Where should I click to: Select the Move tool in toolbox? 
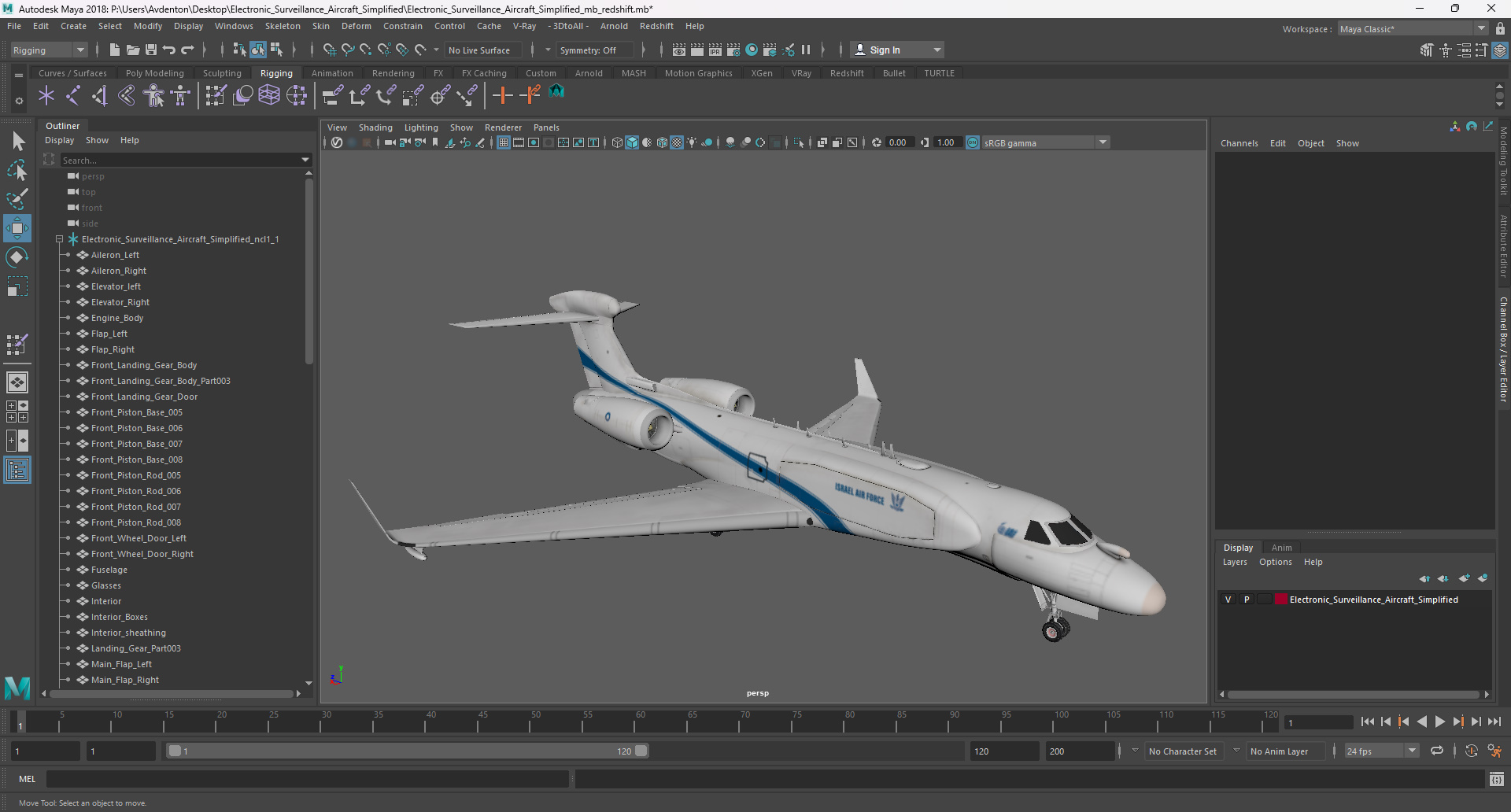tap(17, 228)
